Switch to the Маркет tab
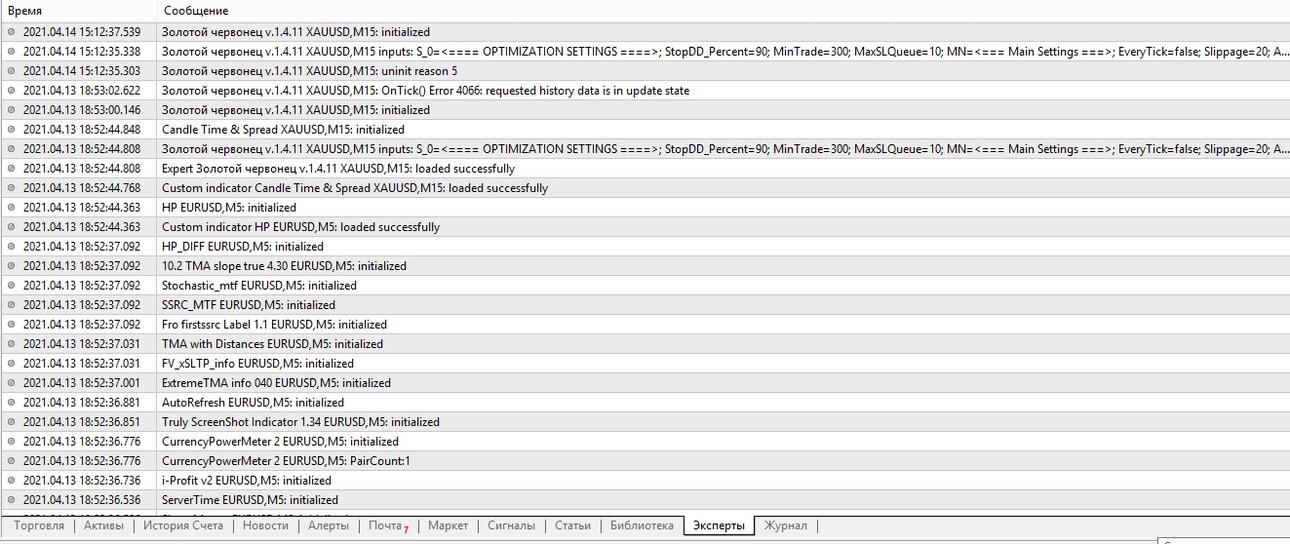 pyautogui.click(x=448, y=525)
